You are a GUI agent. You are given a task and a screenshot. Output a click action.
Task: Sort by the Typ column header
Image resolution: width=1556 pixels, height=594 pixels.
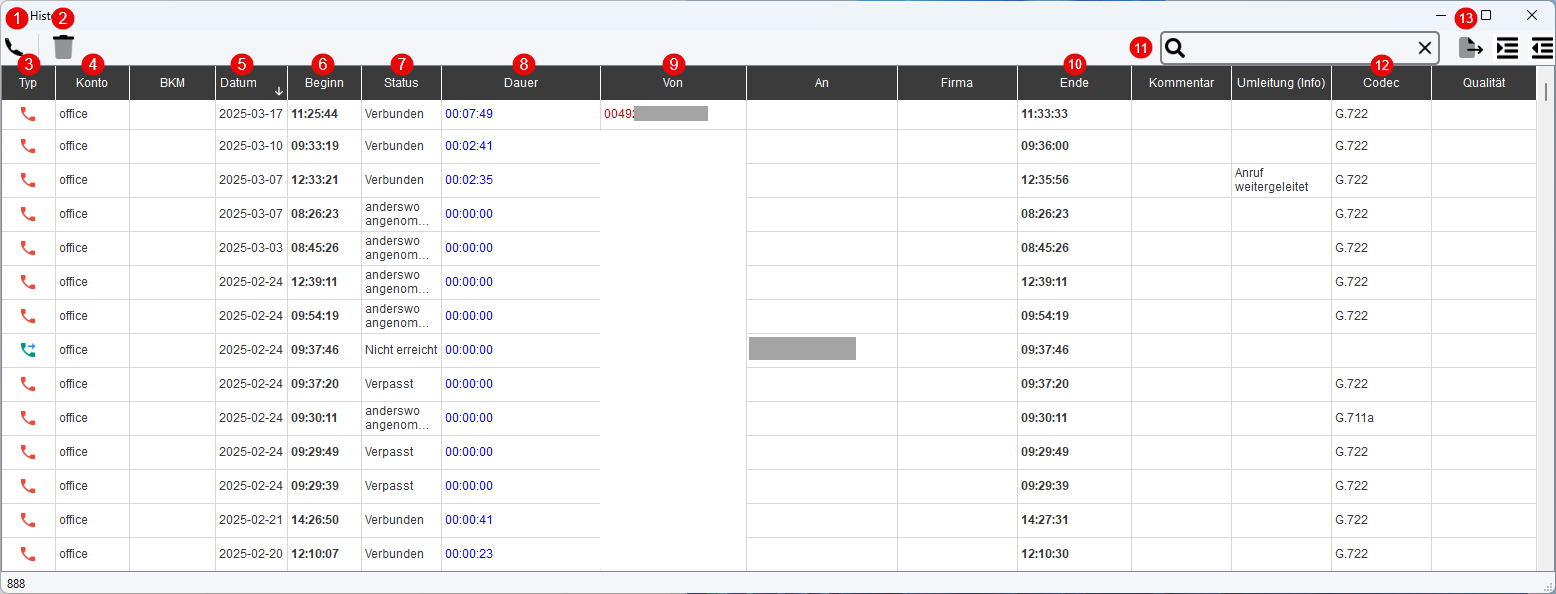pyautogui.click(x=28, y=83)
